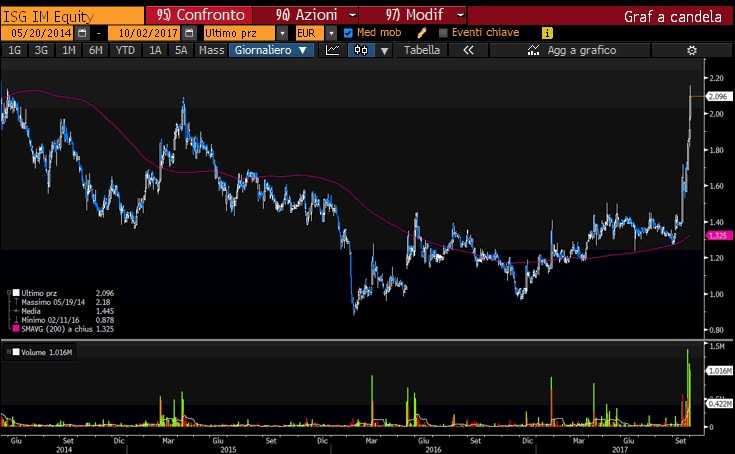The width and height of the screenshot is (735, 454).
Task: Click the yellow info icon
Action: [x=546, y=33]
